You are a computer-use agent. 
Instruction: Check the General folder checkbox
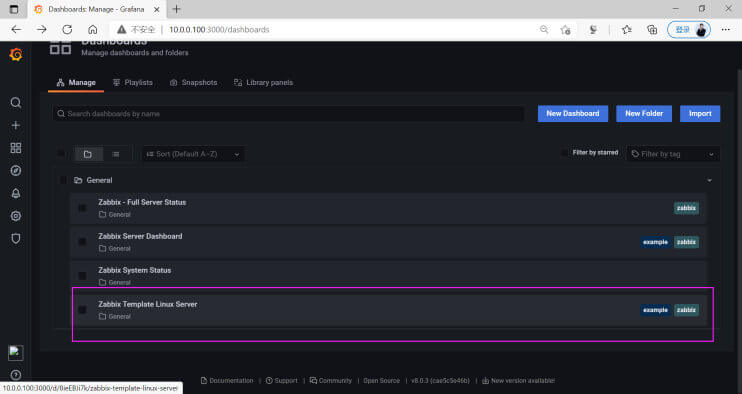tap(63, 180)
